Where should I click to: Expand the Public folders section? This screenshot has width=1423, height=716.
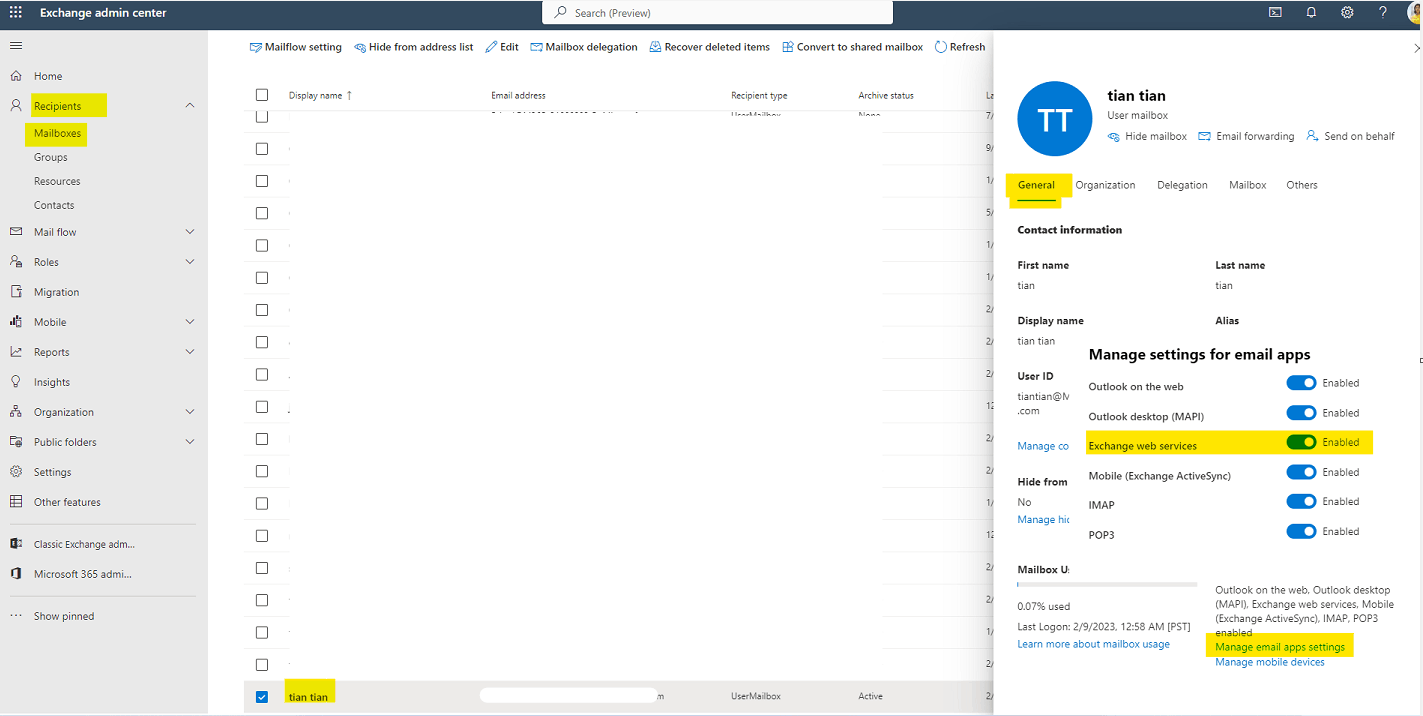click(x=190, y=442)
